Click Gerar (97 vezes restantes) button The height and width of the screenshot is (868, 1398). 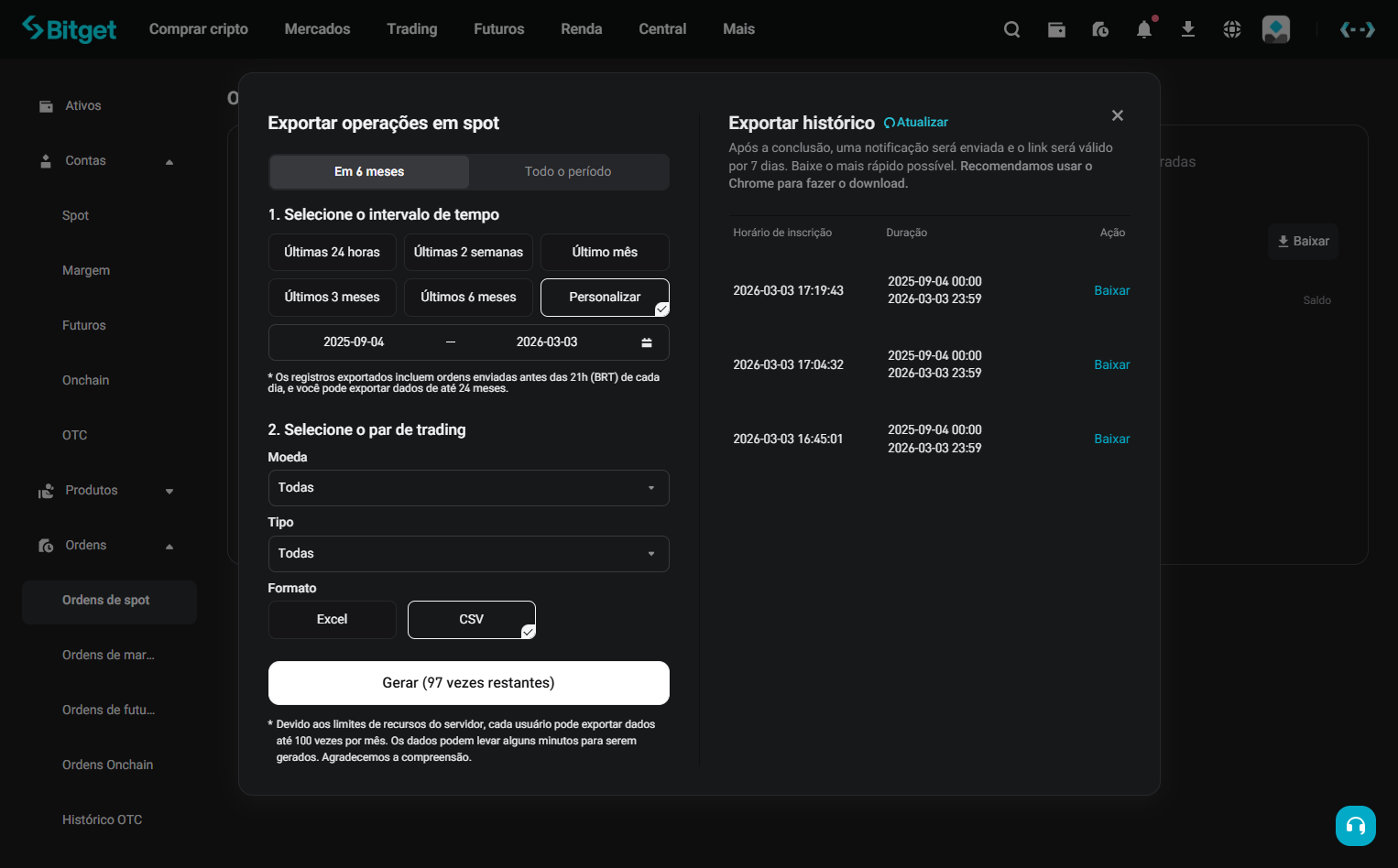[468, 683]
